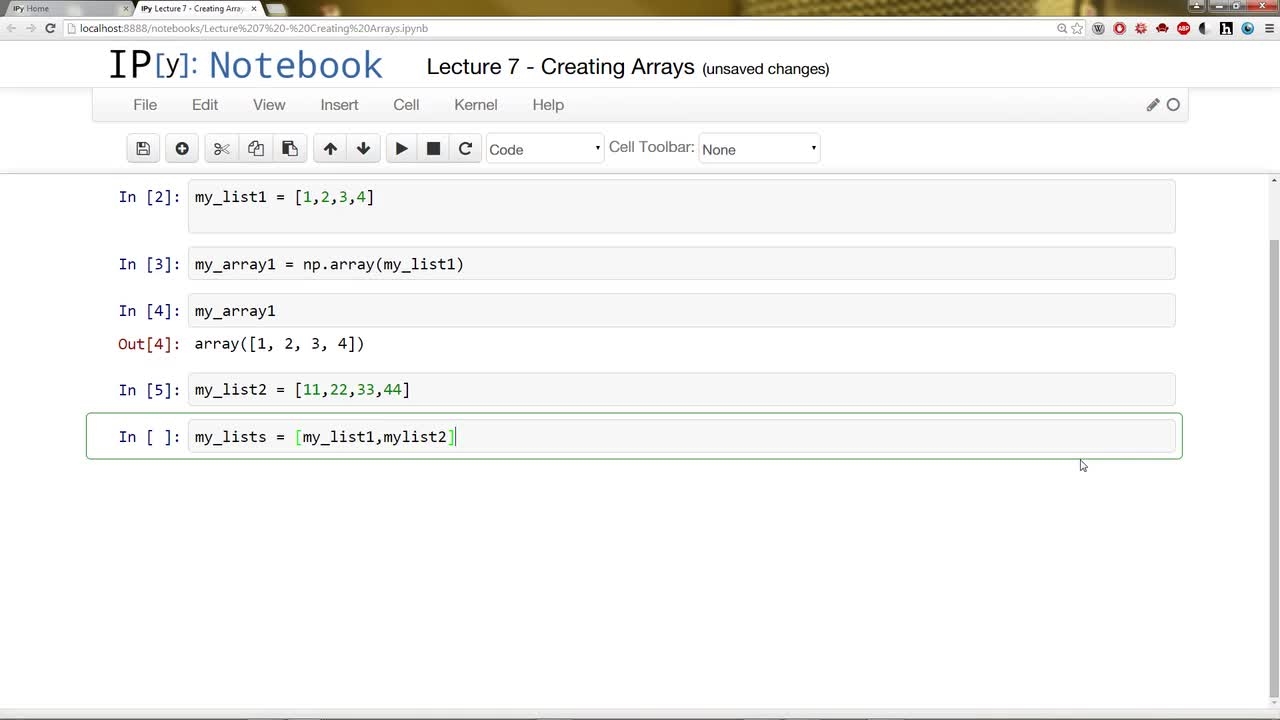Move selected cell up arrow
The image size is (1280, 720).
point(330,149)
